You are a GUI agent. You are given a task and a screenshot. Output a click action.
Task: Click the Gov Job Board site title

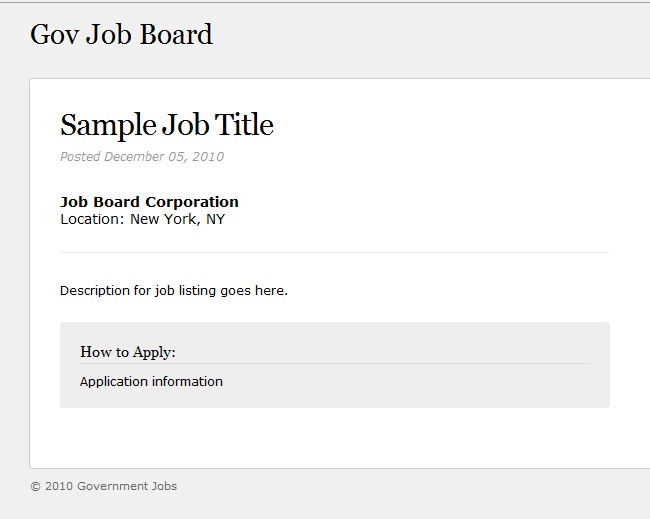coord(121,34)
